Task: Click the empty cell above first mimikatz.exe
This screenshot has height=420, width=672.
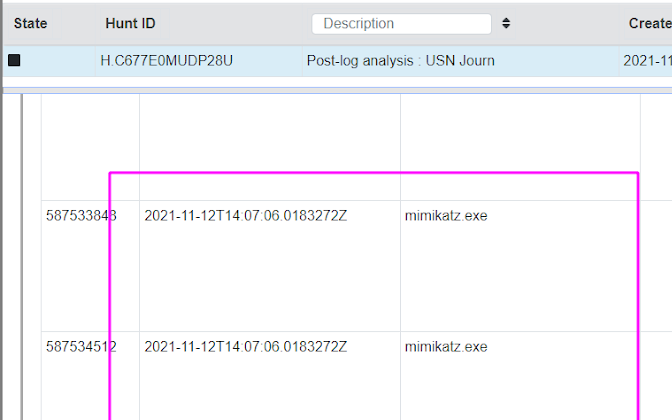Action: (x=520, y=145)
